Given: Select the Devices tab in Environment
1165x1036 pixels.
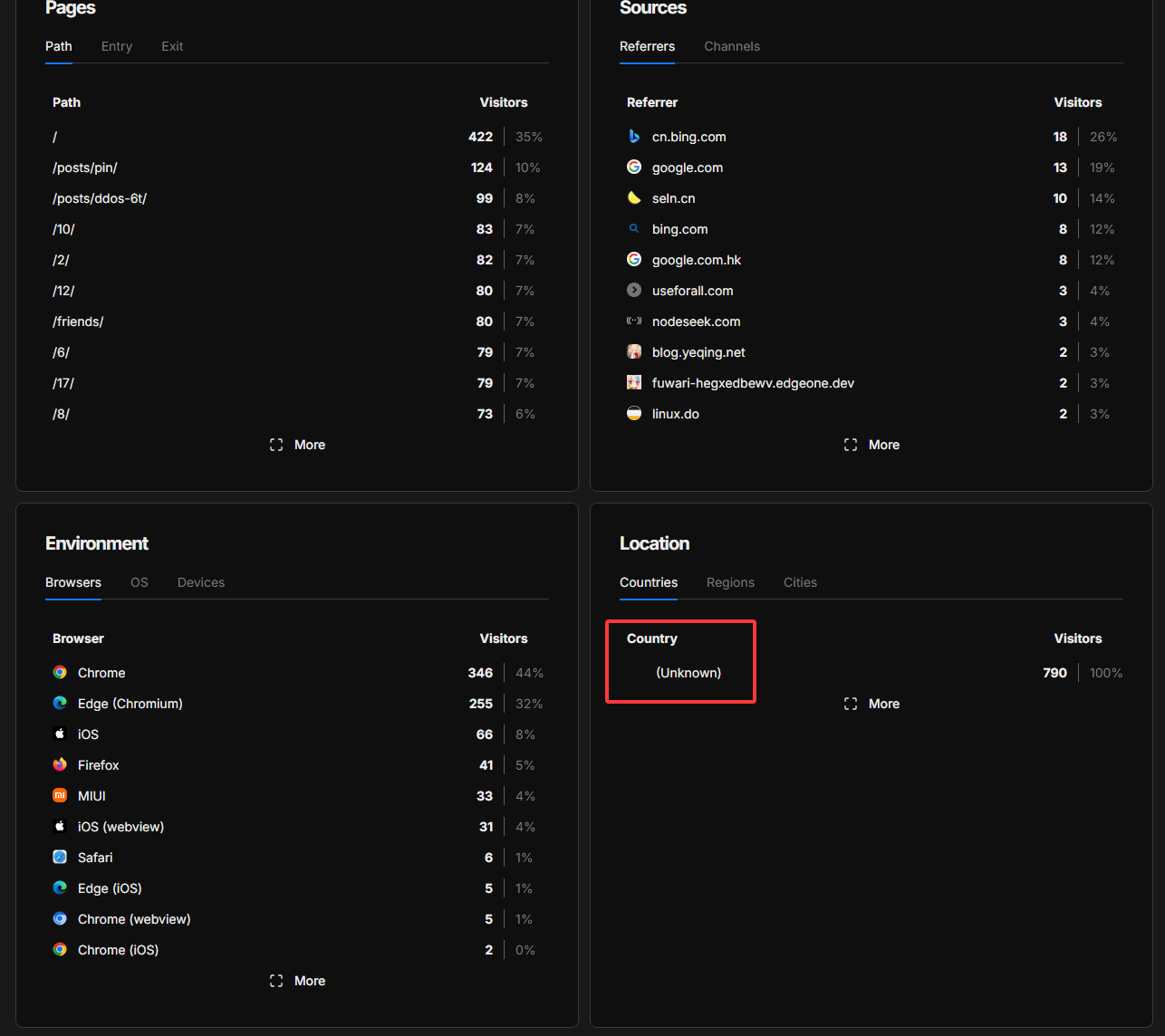Looking at the screenshot, I should pyautogui.click(x=201, y=582).
